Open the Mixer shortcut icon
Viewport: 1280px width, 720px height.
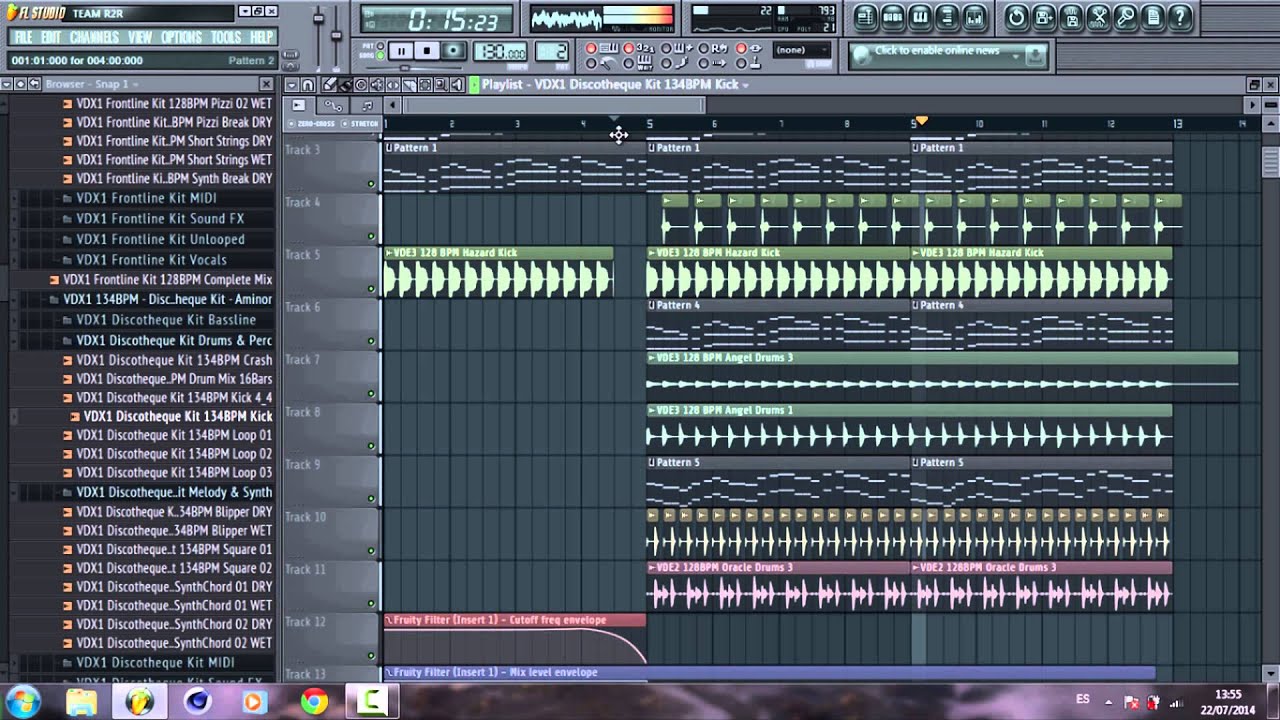[x=975, y=17]
